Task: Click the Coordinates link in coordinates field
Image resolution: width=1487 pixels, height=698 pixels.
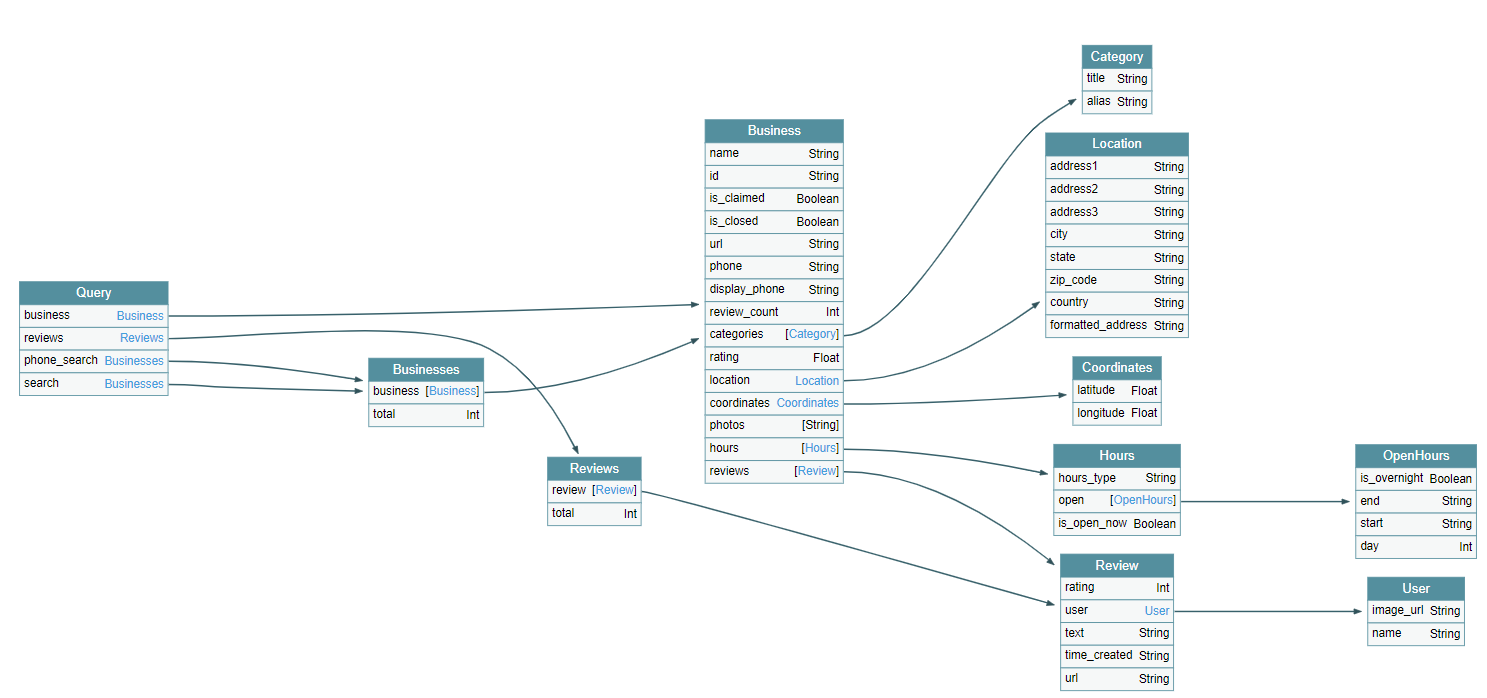Action: point(807,402)
